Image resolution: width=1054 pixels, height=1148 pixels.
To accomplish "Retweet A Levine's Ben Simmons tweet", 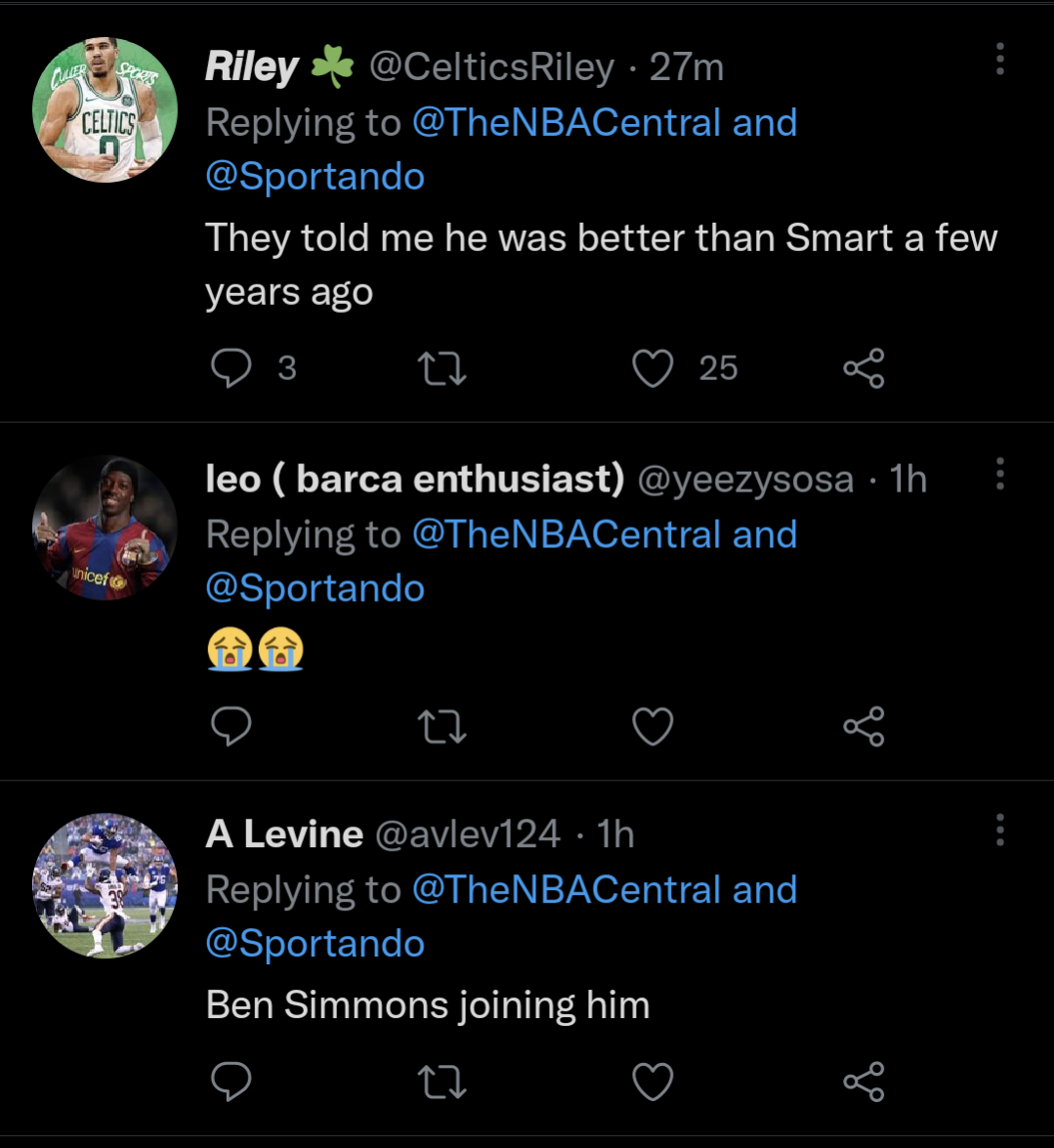I will 442,1082.
